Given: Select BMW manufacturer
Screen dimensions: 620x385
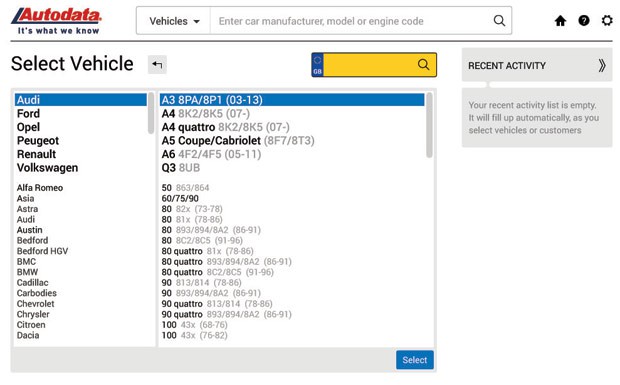Looking at the screenshot, I should 27,272.
